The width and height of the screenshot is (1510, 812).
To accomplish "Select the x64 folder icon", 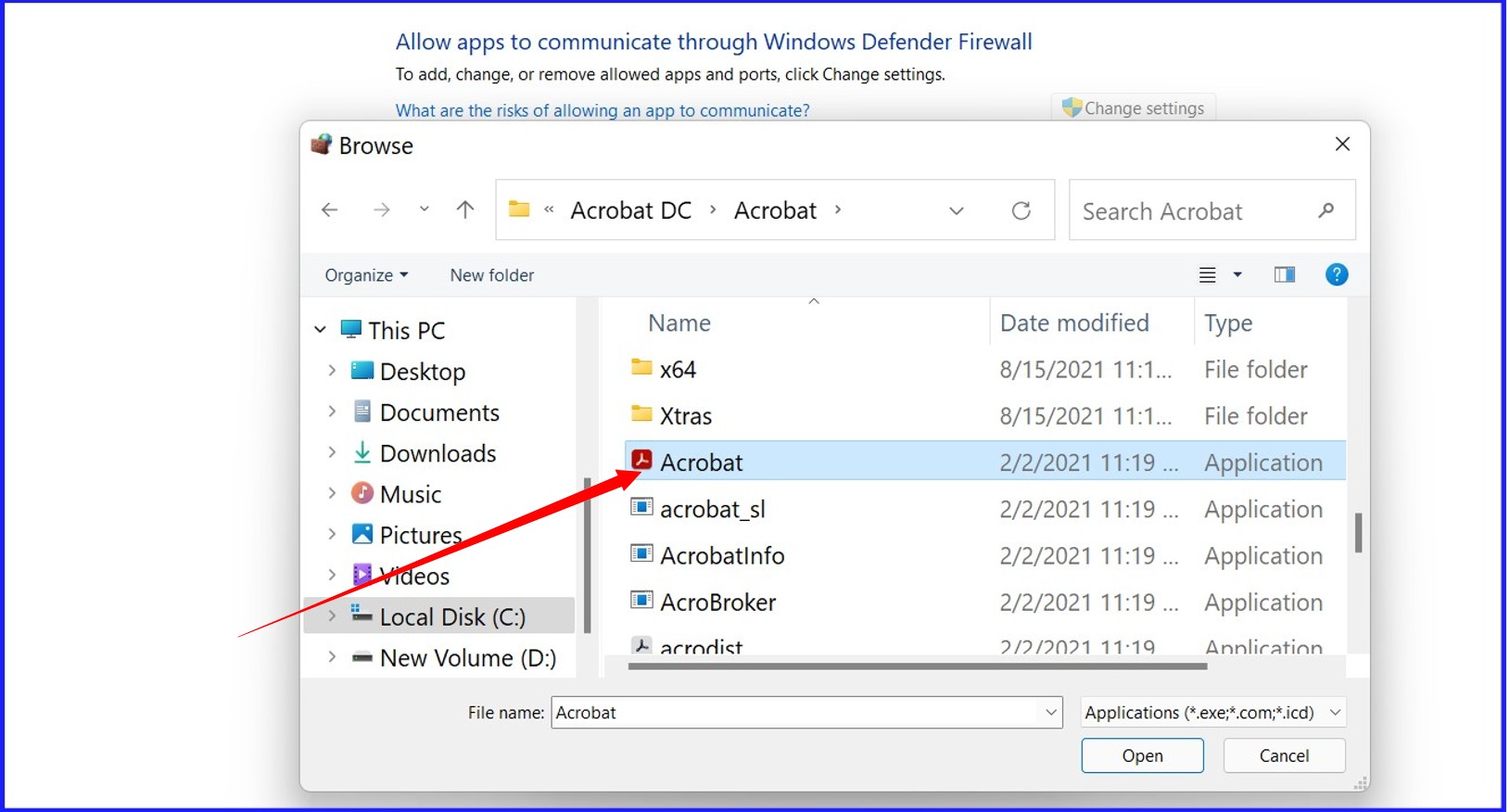I will 641,367.
